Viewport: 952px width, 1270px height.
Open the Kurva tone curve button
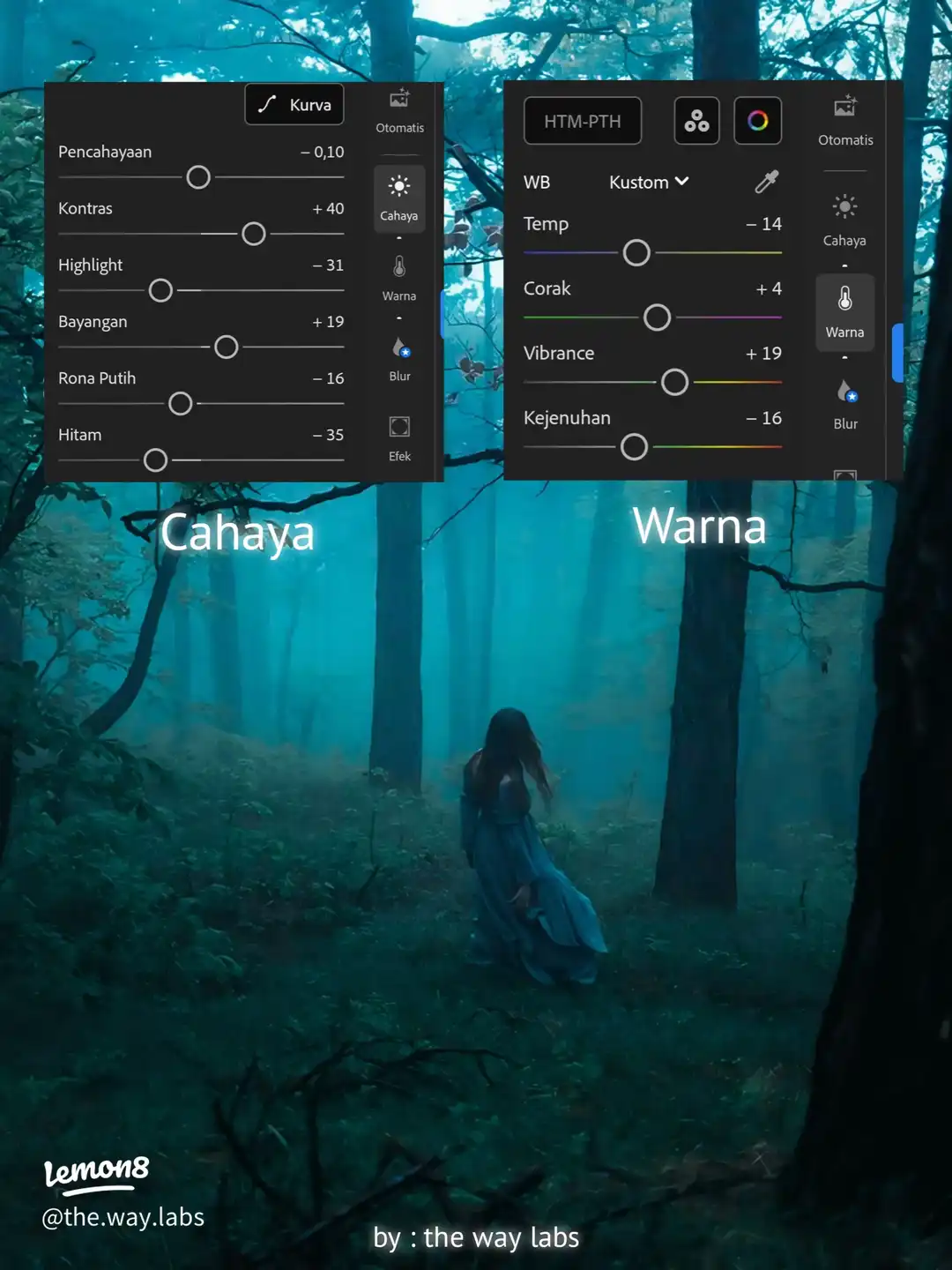[x=294, y=105]
